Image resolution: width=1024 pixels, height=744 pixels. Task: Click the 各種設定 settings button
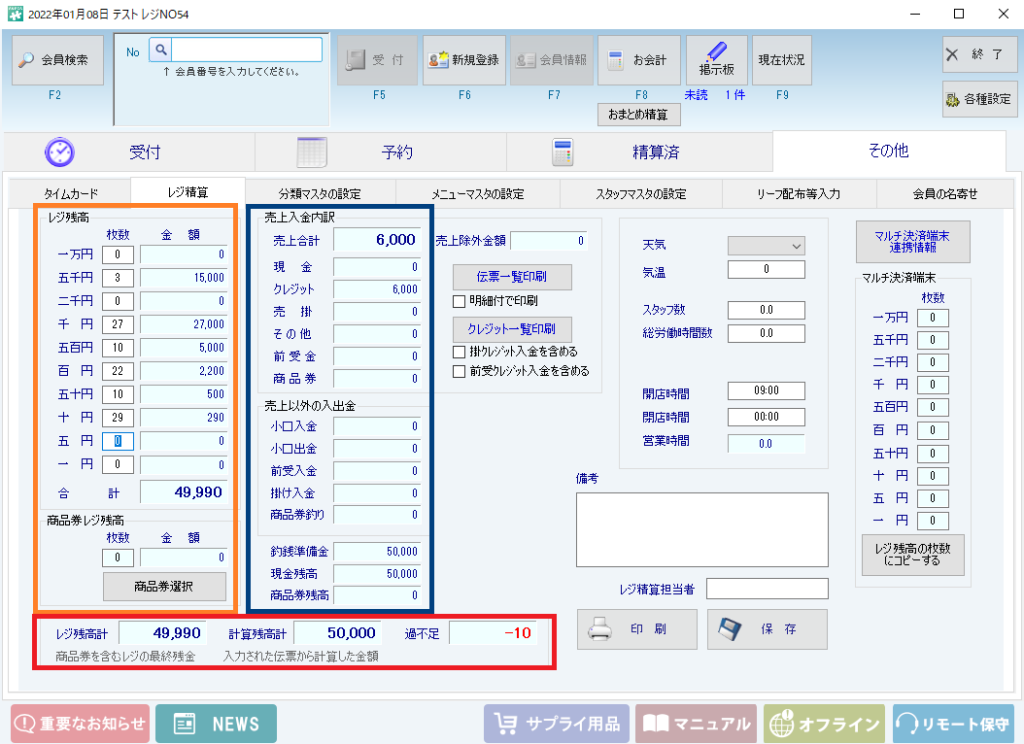pyautogui.click(x=978, y=99)
